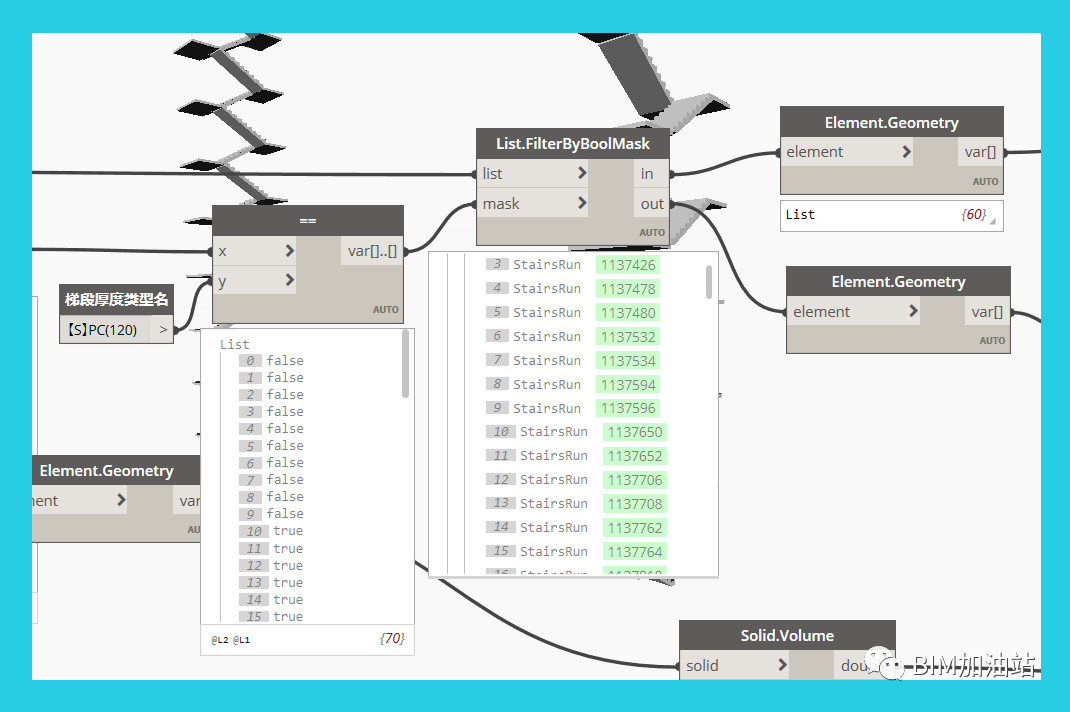
Task: Select the Solid.Volume node title bar
Action: click(x=786, y=635)
